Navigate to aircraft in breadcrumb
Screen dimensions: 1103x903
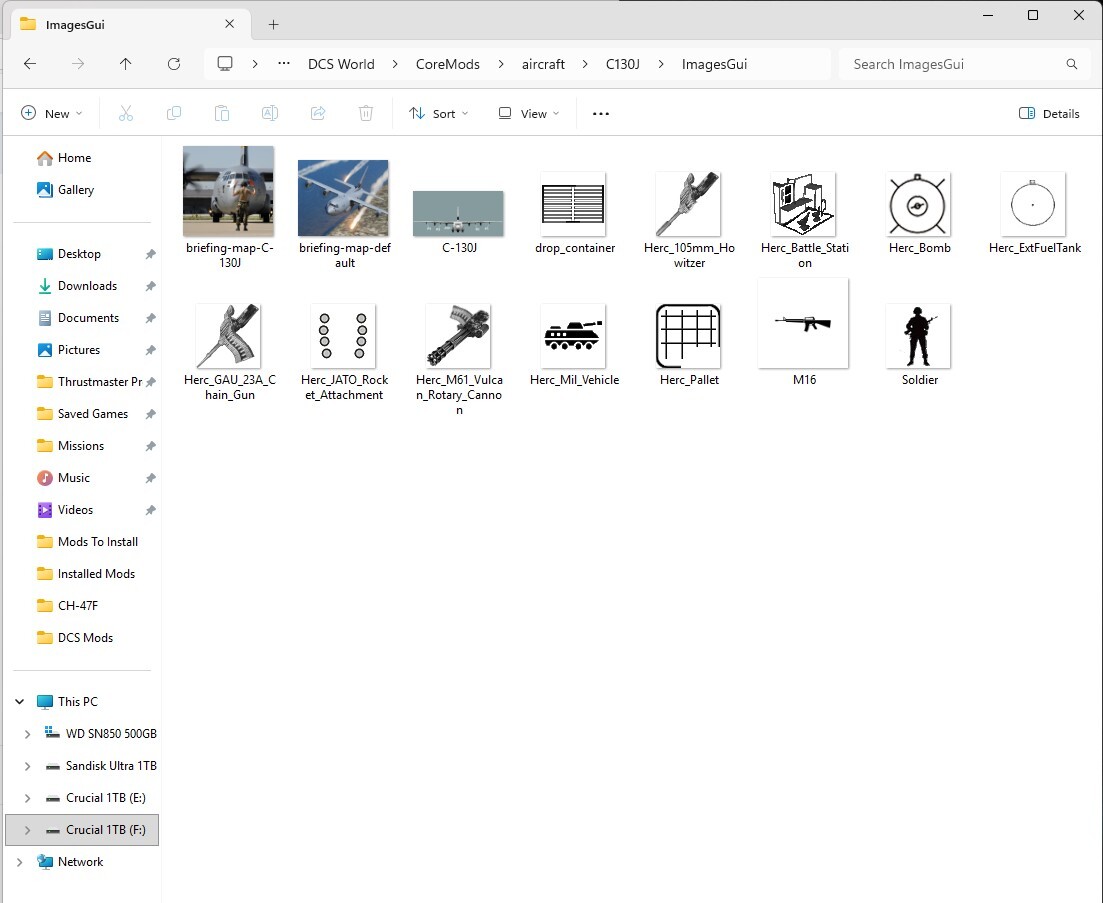[543, 64]
